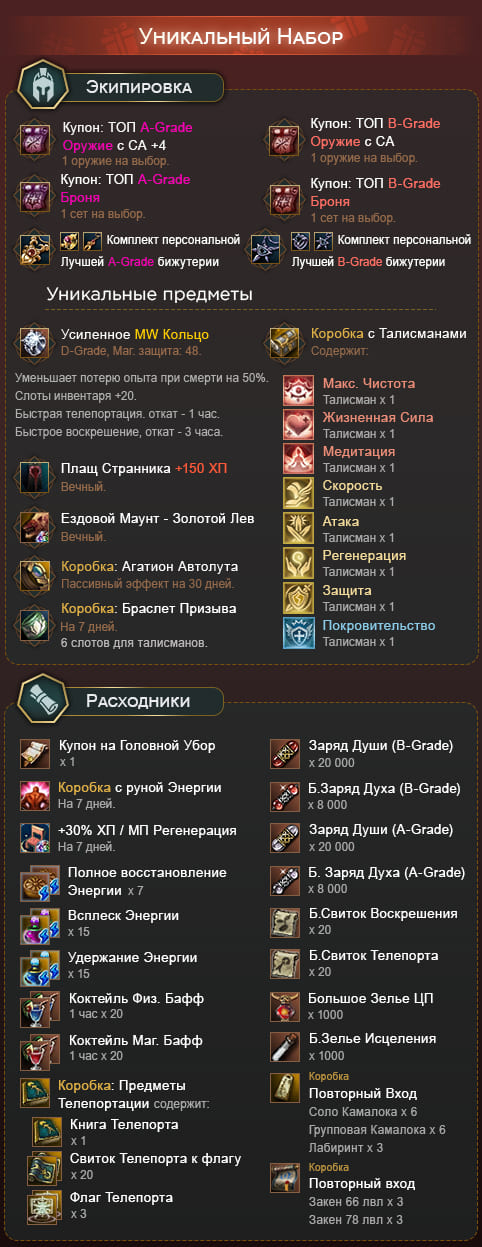Click the Заряд Души (B-Grade) icon
The image size is (482, 1247).
pos(286,753)
